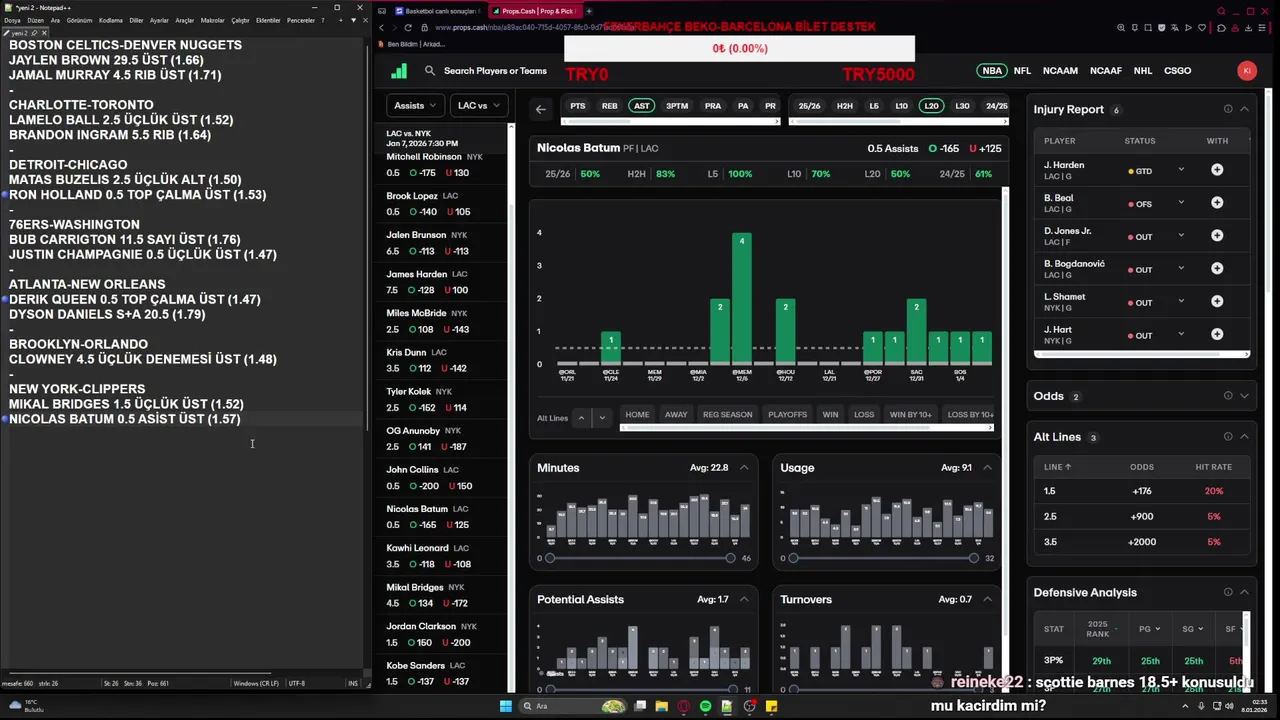Open the user avatar in Props.Cash header

pos(1246,71)
